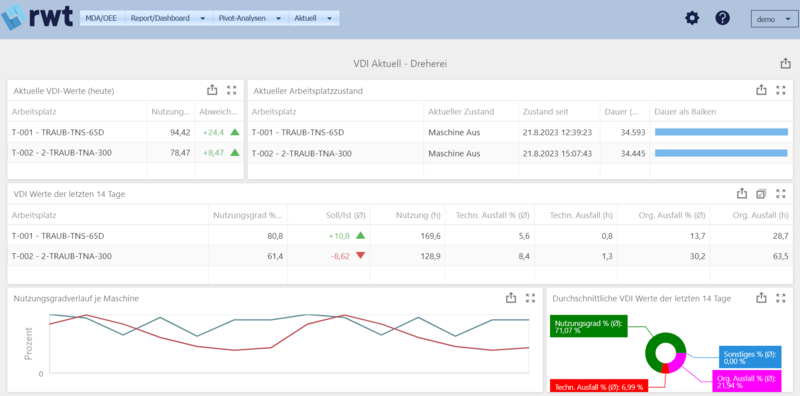Click the rwt logo
This screenshot has width=800, height=396.
(x=36, y=17)
